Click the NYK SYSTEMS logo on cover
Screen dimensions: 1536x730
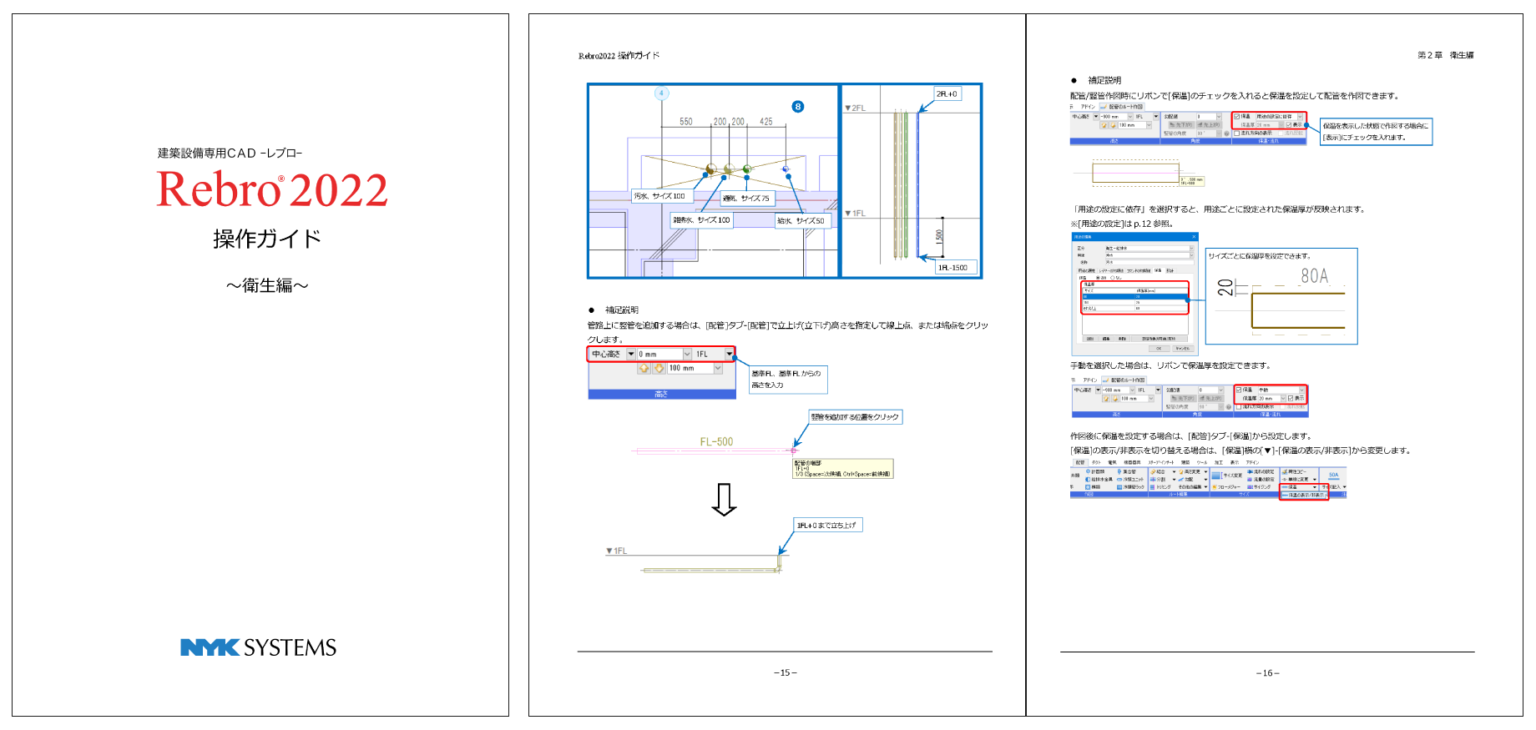point(258,647)
